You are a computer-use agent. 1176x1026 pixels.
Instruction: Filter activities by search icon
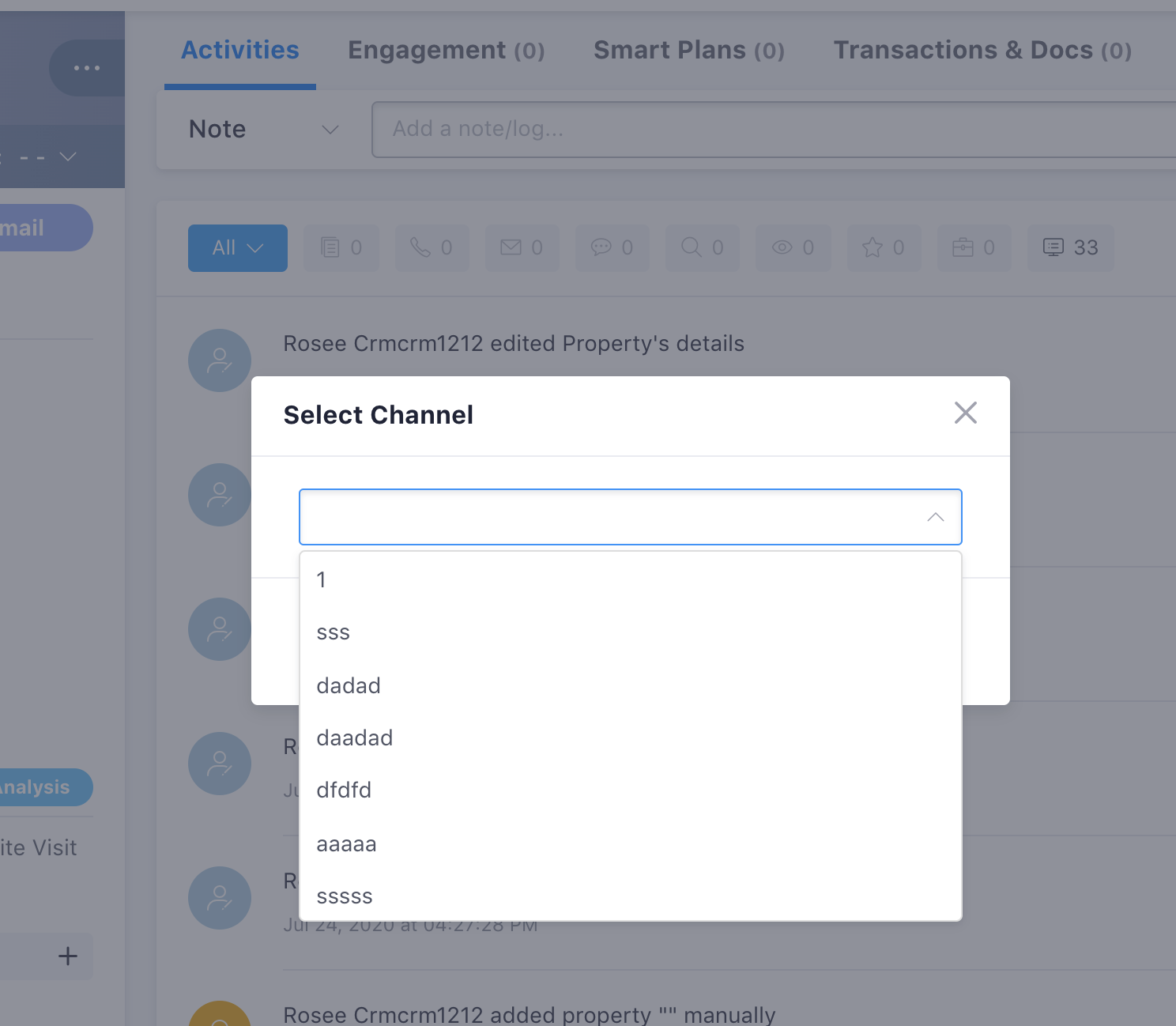pos(702,248)
